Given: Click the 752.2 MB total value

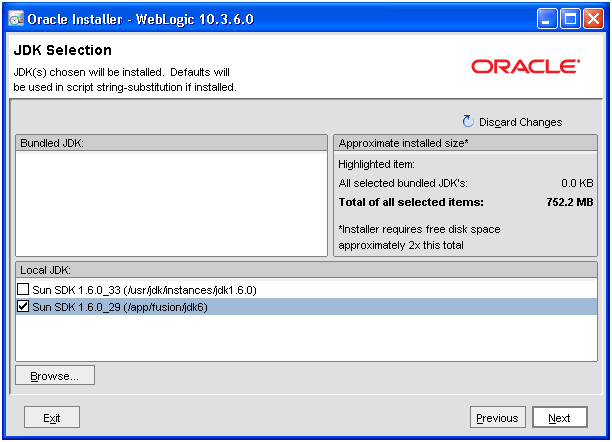Looking at the screenshot, I should tap(570, 202).
